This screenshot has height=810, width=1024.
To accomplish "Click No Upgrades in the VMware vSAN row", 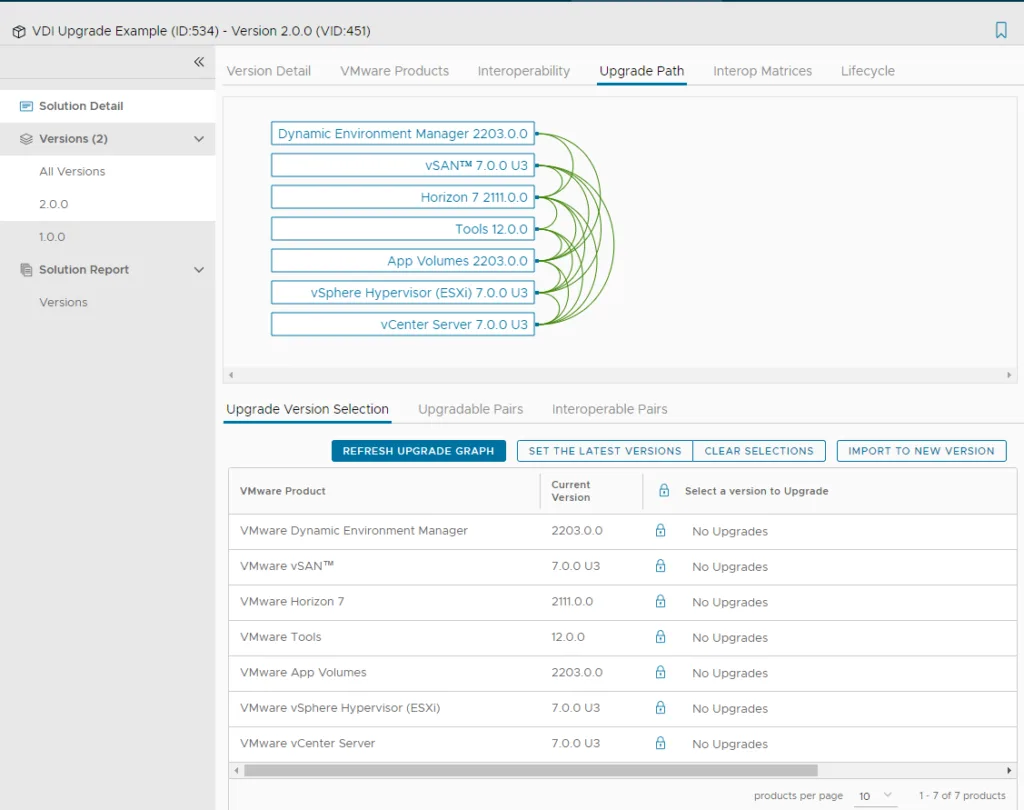I will (730, 566).
